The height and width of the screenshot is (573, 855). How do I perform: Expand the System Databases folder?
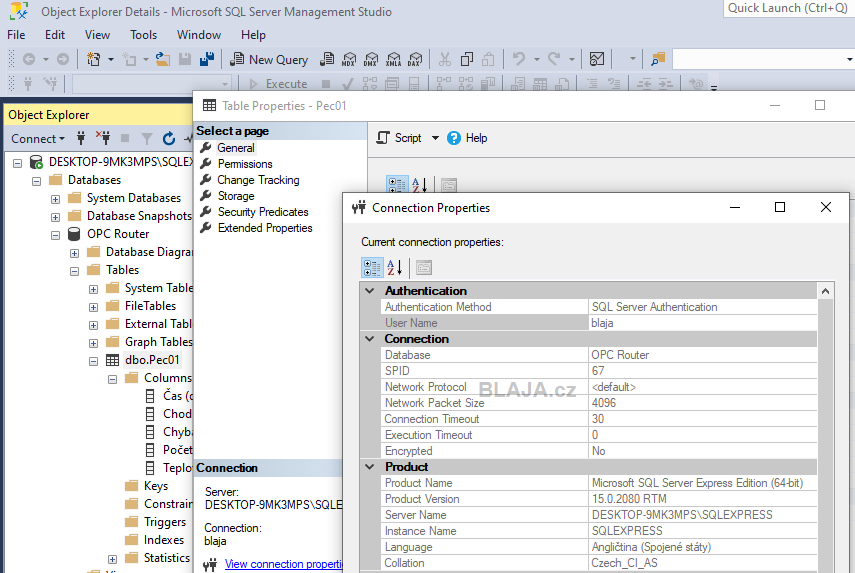(x=56, y=198)
